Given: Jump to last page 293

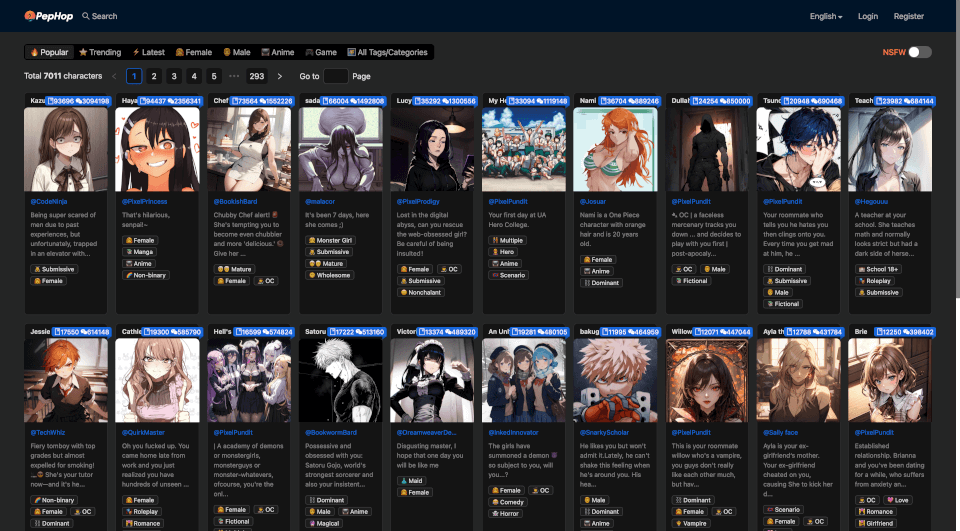Looking at the screenshot, I should 257,76.
